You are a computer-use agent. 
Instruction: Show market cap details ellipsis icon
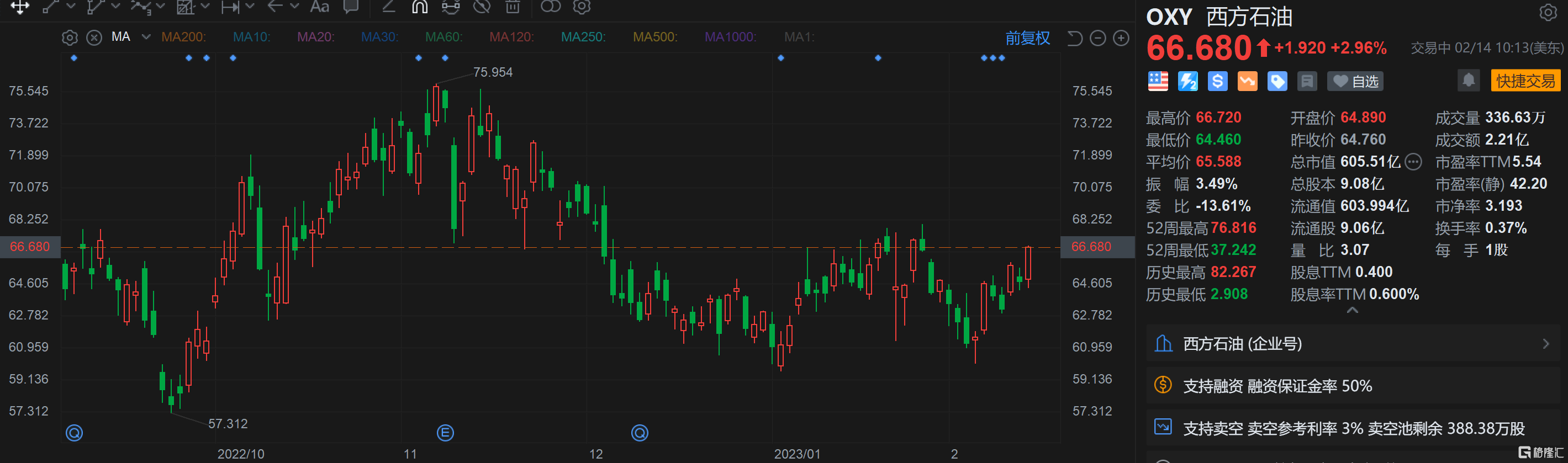(x=1413, y=162)
